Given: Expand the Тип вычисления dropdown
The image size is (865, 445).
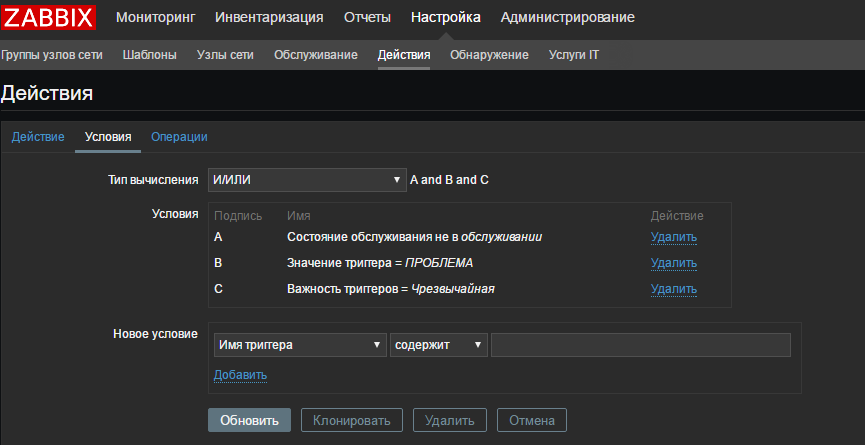Looking at the screenshot, I should pyautogui.click(x=305, y=181).
